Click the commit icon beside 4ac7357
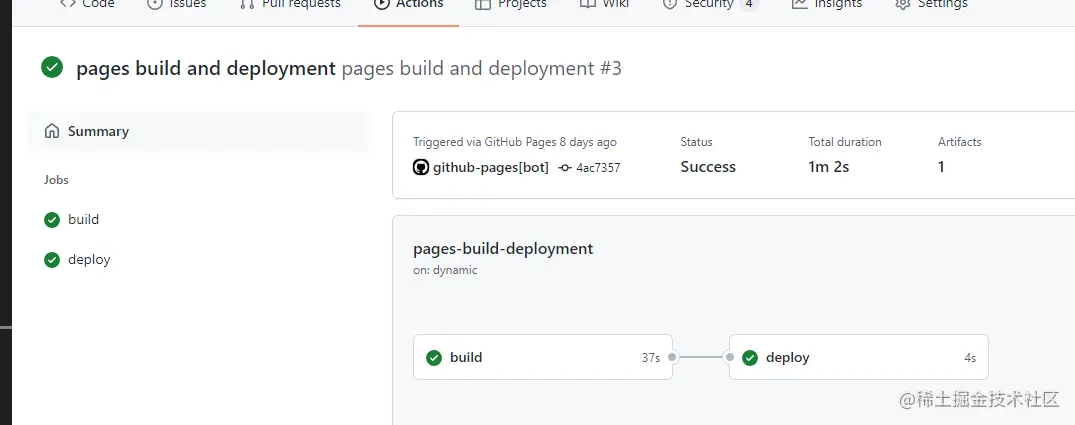The image size is (1075, 425). 565,168
